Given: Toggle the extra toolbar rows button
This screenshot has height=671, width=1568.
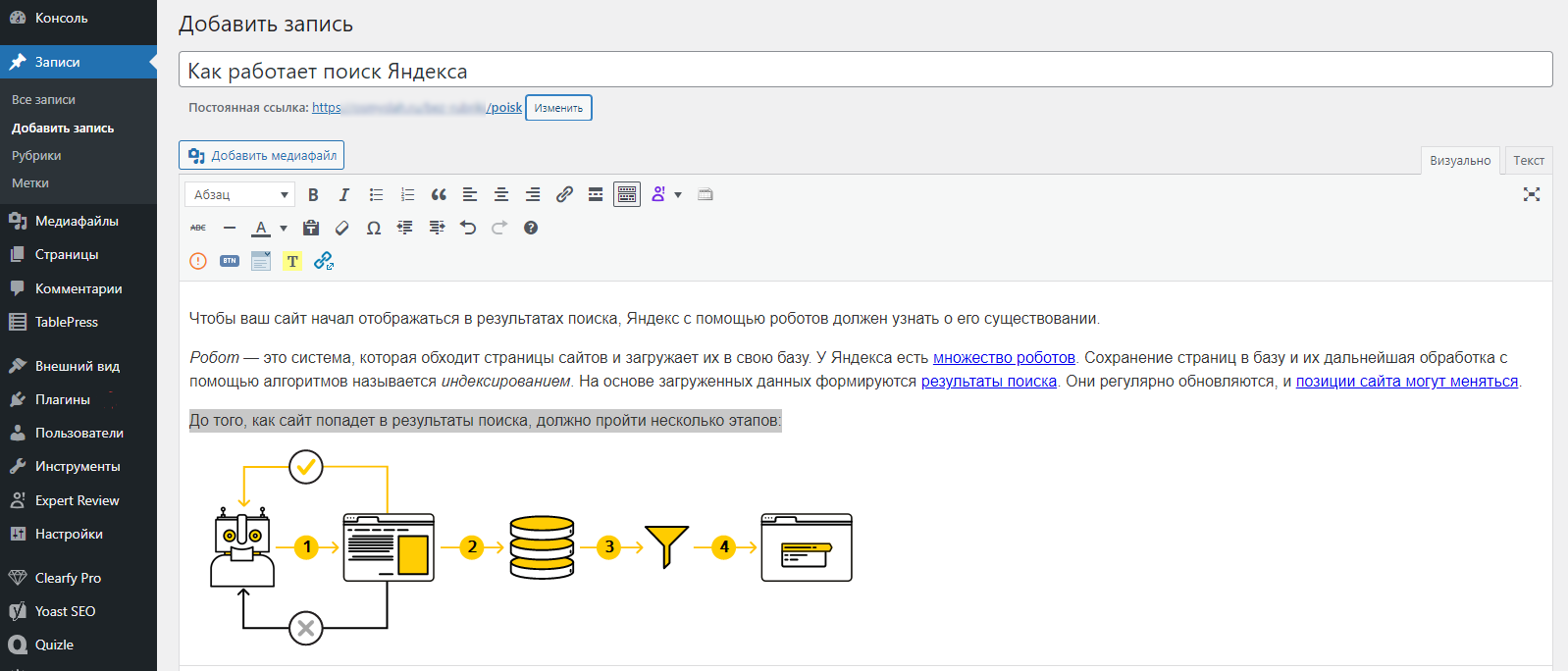Looking at the screenshot, I should (627, 194).
